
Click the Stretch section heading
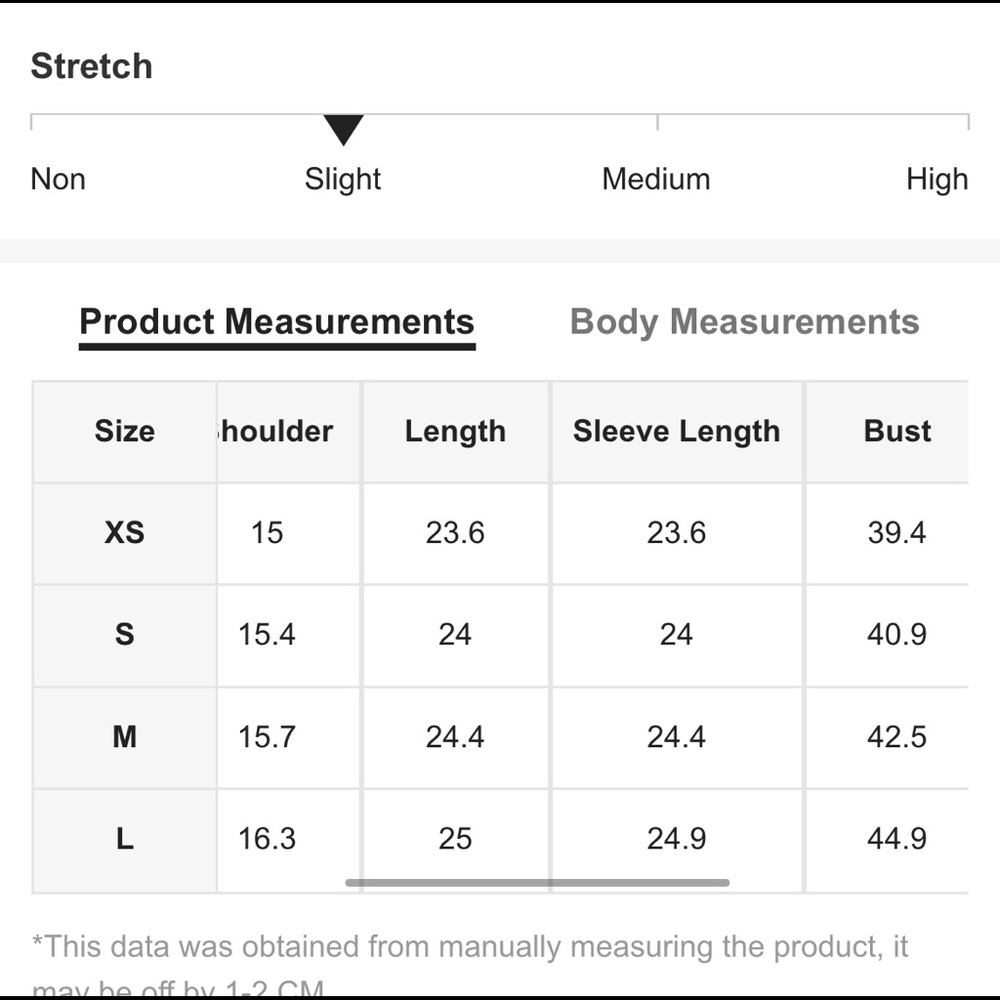click(92, 66)
